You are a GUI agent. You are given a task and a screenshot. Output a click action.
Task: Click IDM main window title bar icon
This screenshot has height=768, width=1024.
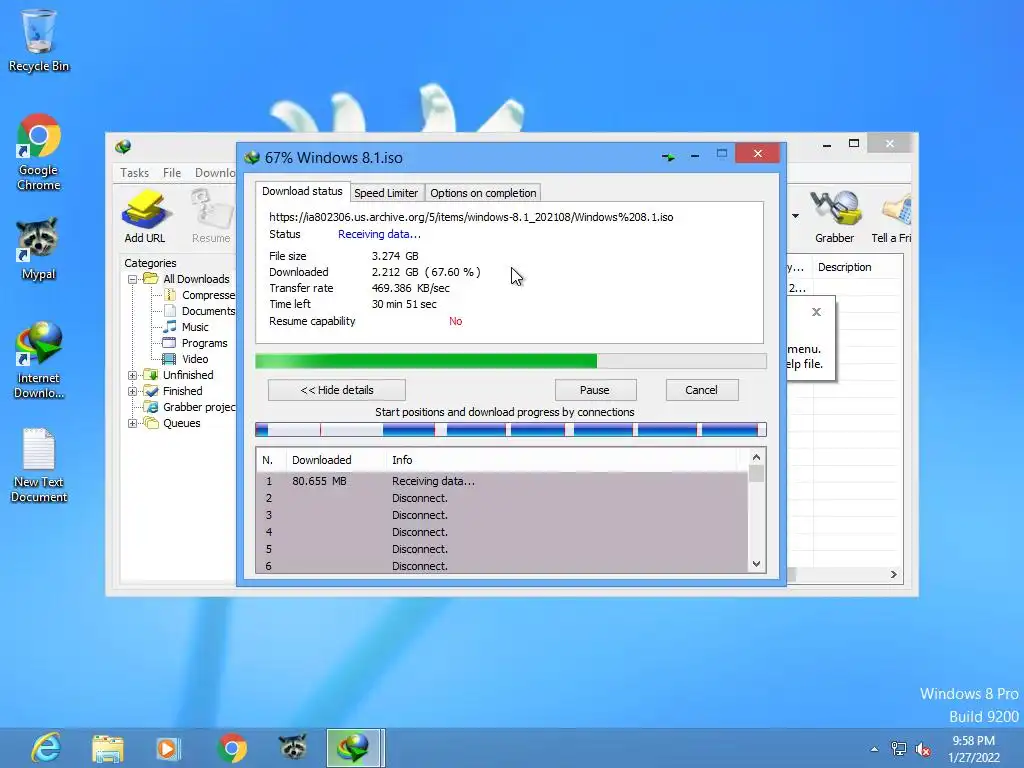(x=123, y=146)
